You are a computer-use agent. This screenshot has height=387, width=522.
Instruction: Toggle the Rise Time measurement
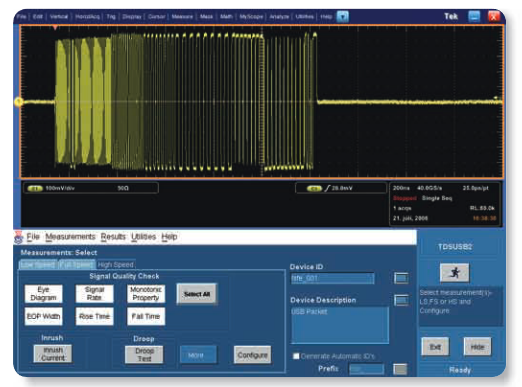pos(94,316)
